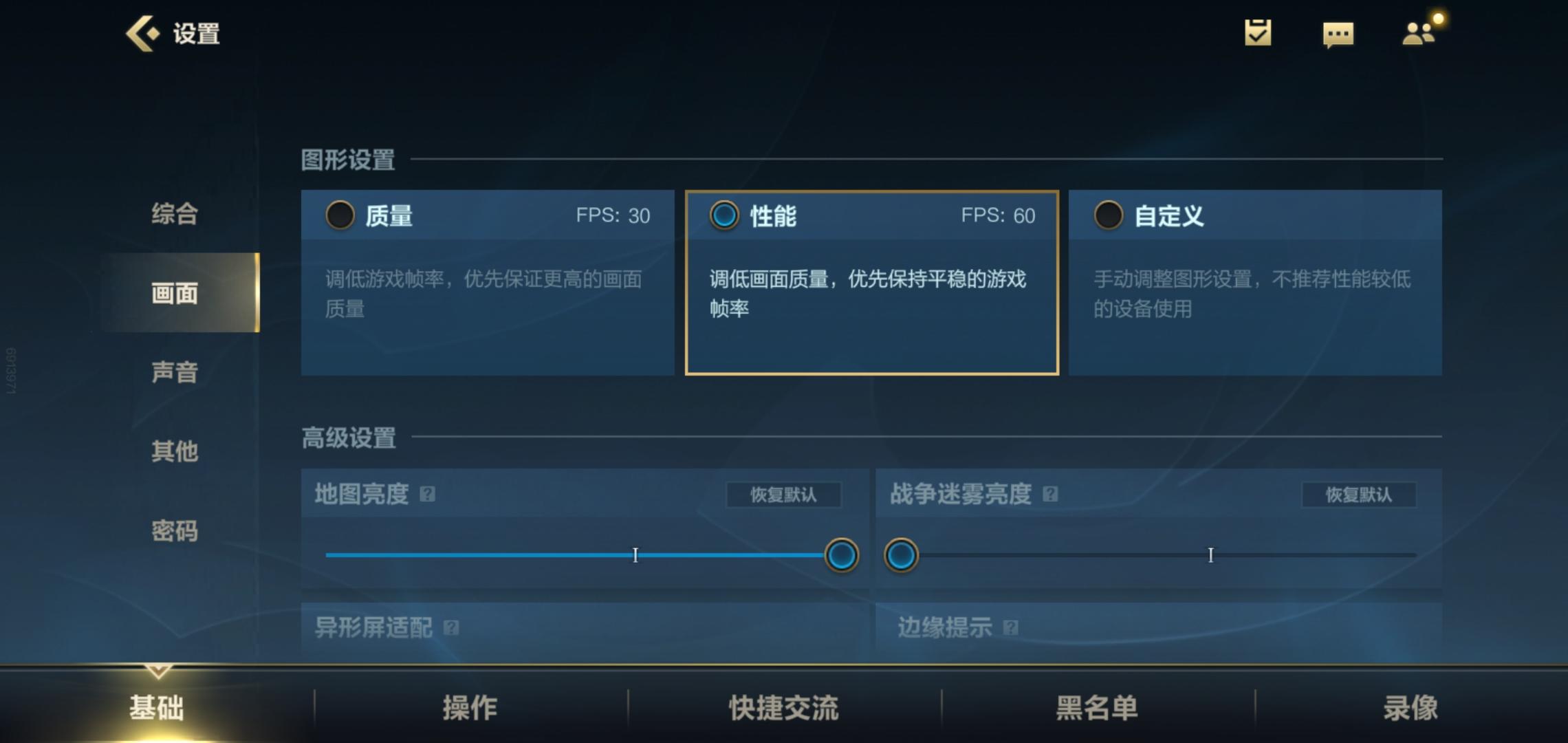Open the task checklist icon
Screen dimensions: 1568x743
click(x=1258, y=32)
